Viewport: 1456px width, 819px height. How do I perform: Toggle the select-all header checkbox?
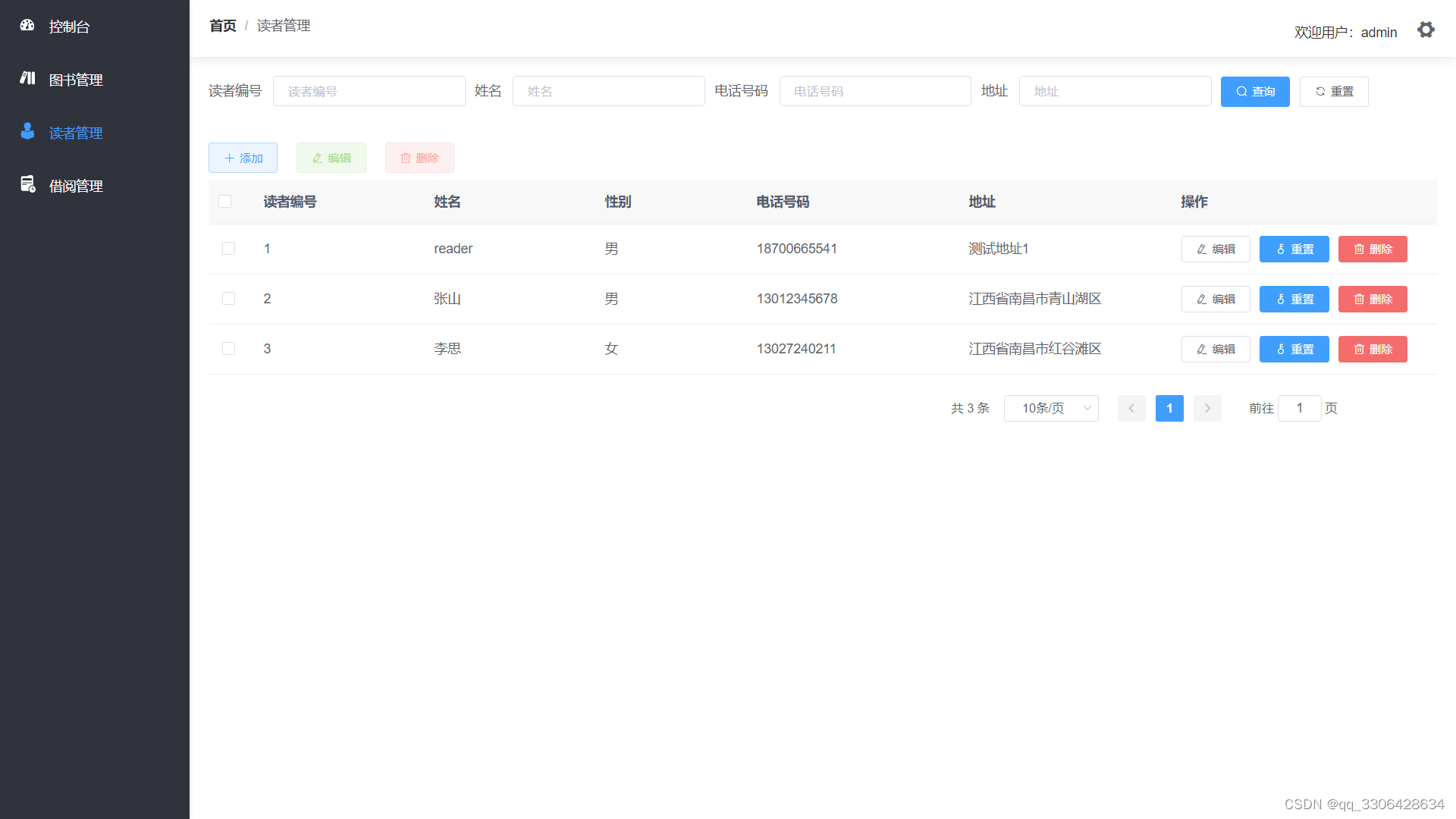(225, 202)
